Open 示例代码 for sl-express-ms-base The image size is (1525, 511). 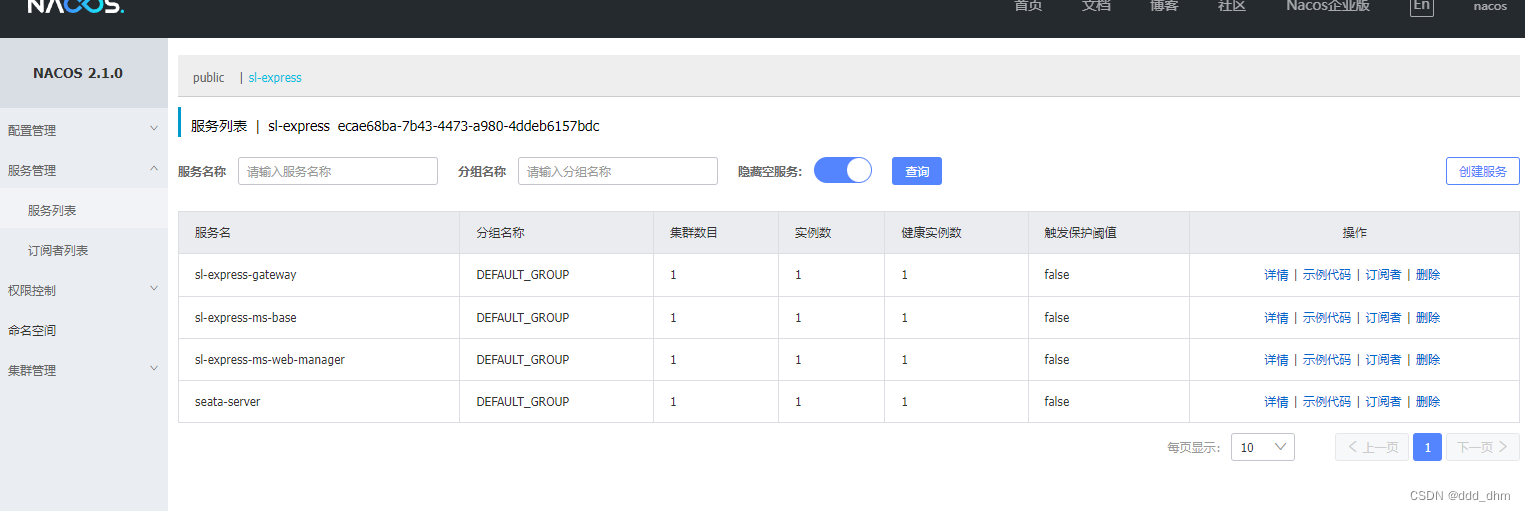point(1326,318)
